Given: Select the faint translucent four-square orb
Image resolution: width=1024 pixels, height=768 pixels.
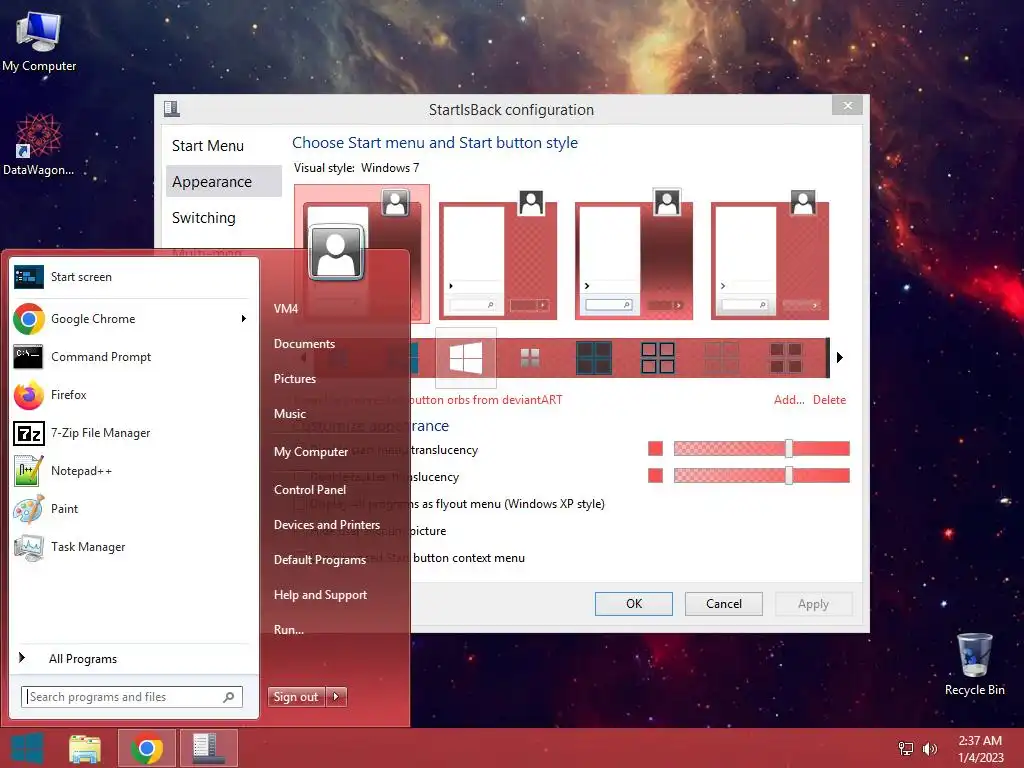Looking at the screenshot, I should click(722, 358).
